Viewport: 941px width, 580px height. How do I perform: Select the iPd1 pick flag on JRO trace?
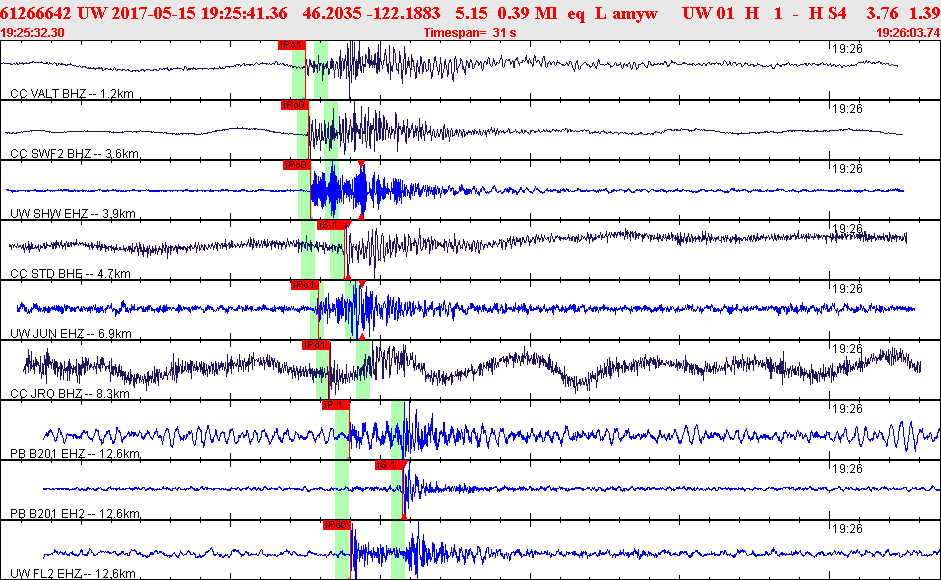tap(316, 345)
